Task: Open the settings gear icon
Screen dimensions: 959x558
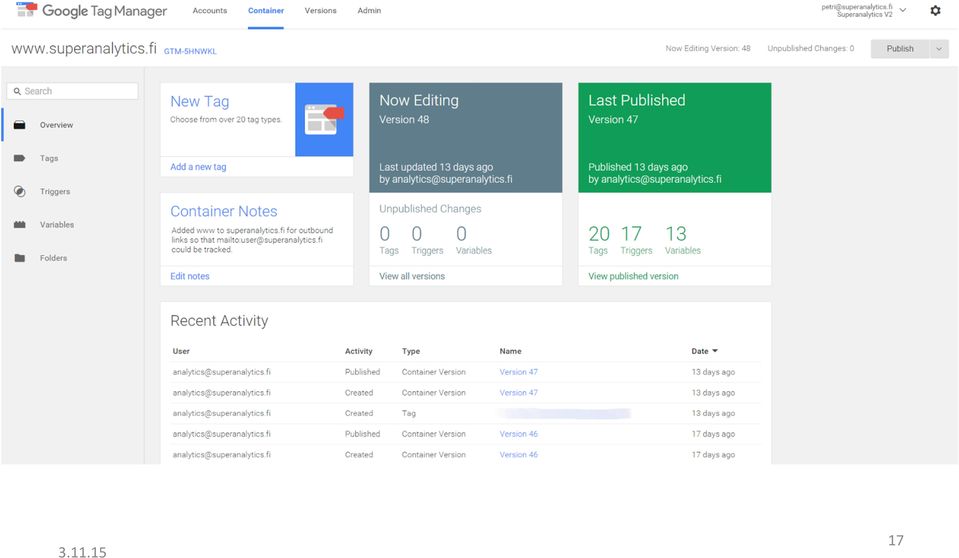Action: (x=935, y=10)
